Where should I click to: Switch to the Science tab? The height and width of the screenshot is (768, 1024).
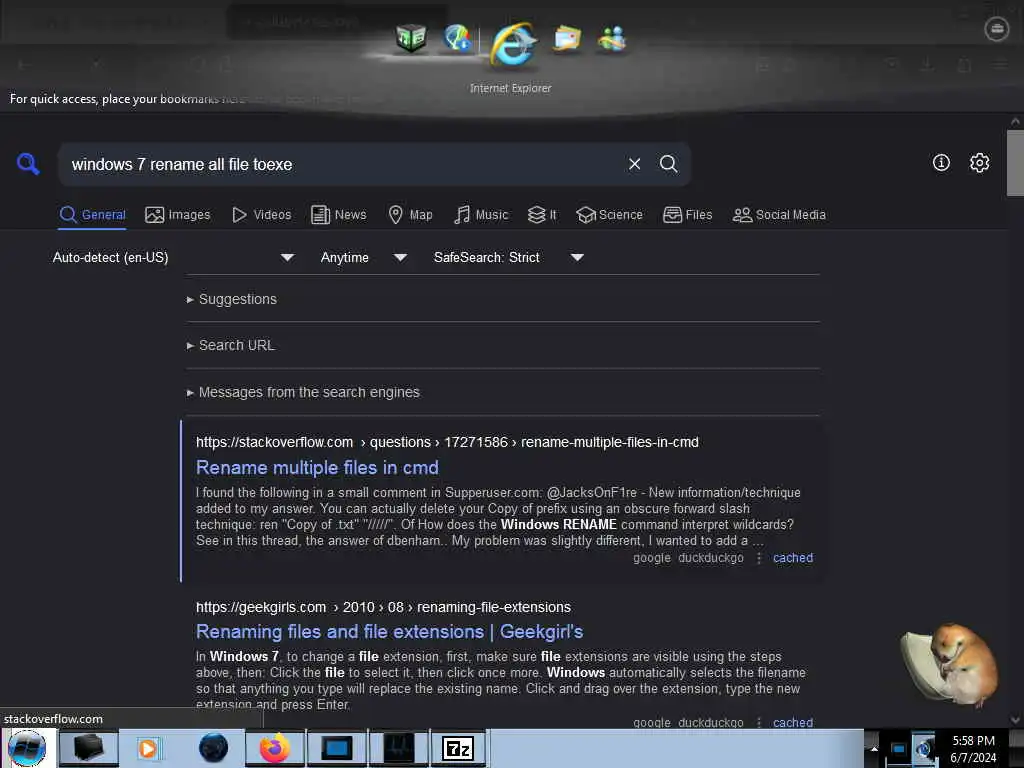(609, 215)
